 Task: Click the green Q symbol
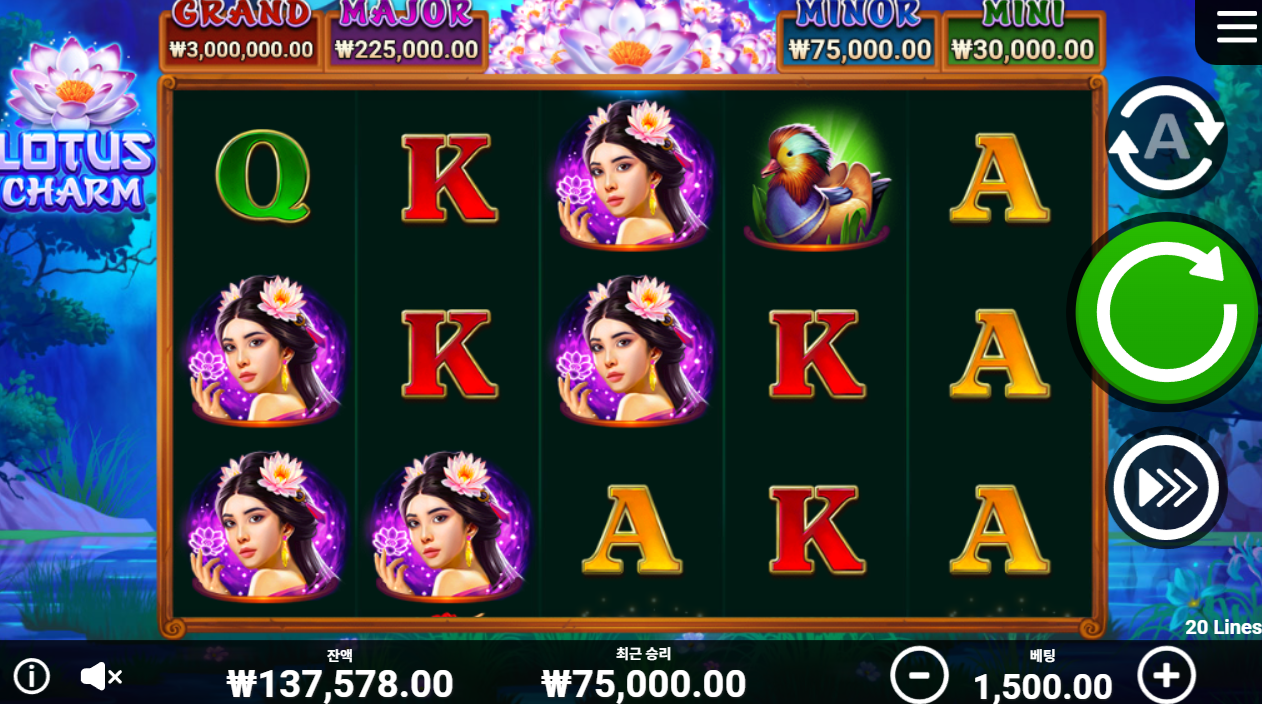click(263, 177)
